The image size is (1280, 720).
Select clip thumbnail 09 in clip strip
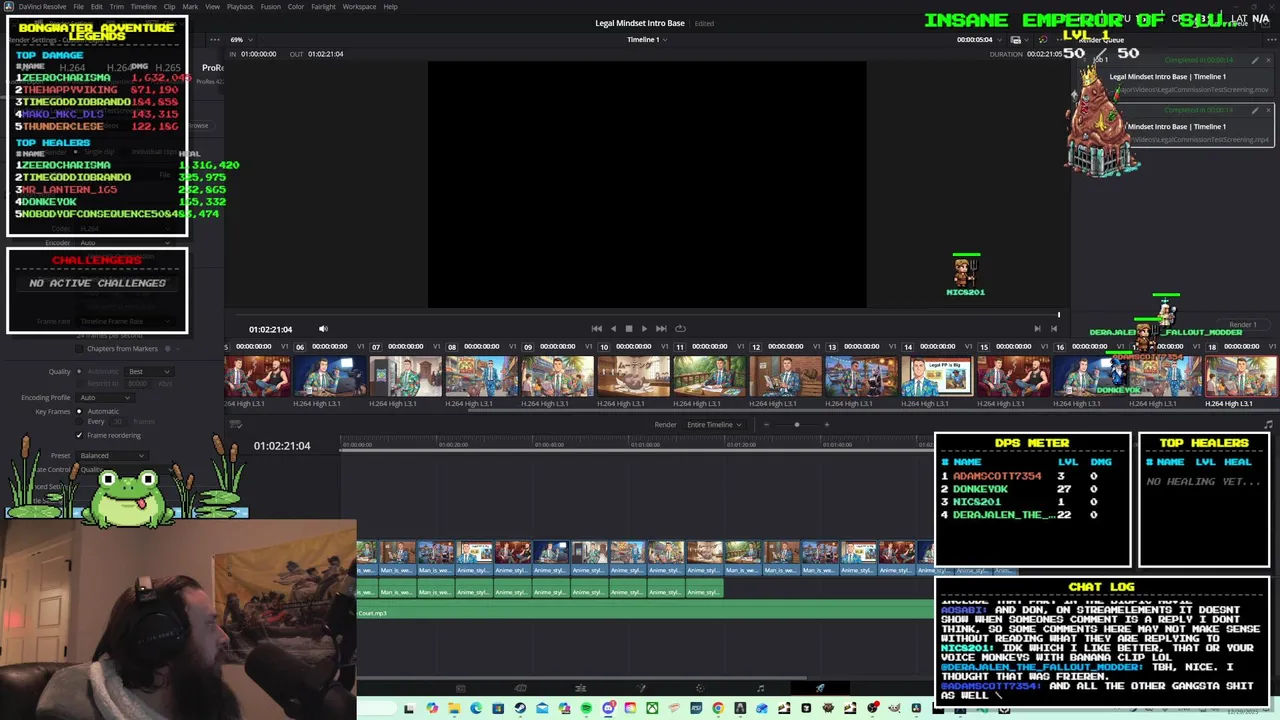558,377
